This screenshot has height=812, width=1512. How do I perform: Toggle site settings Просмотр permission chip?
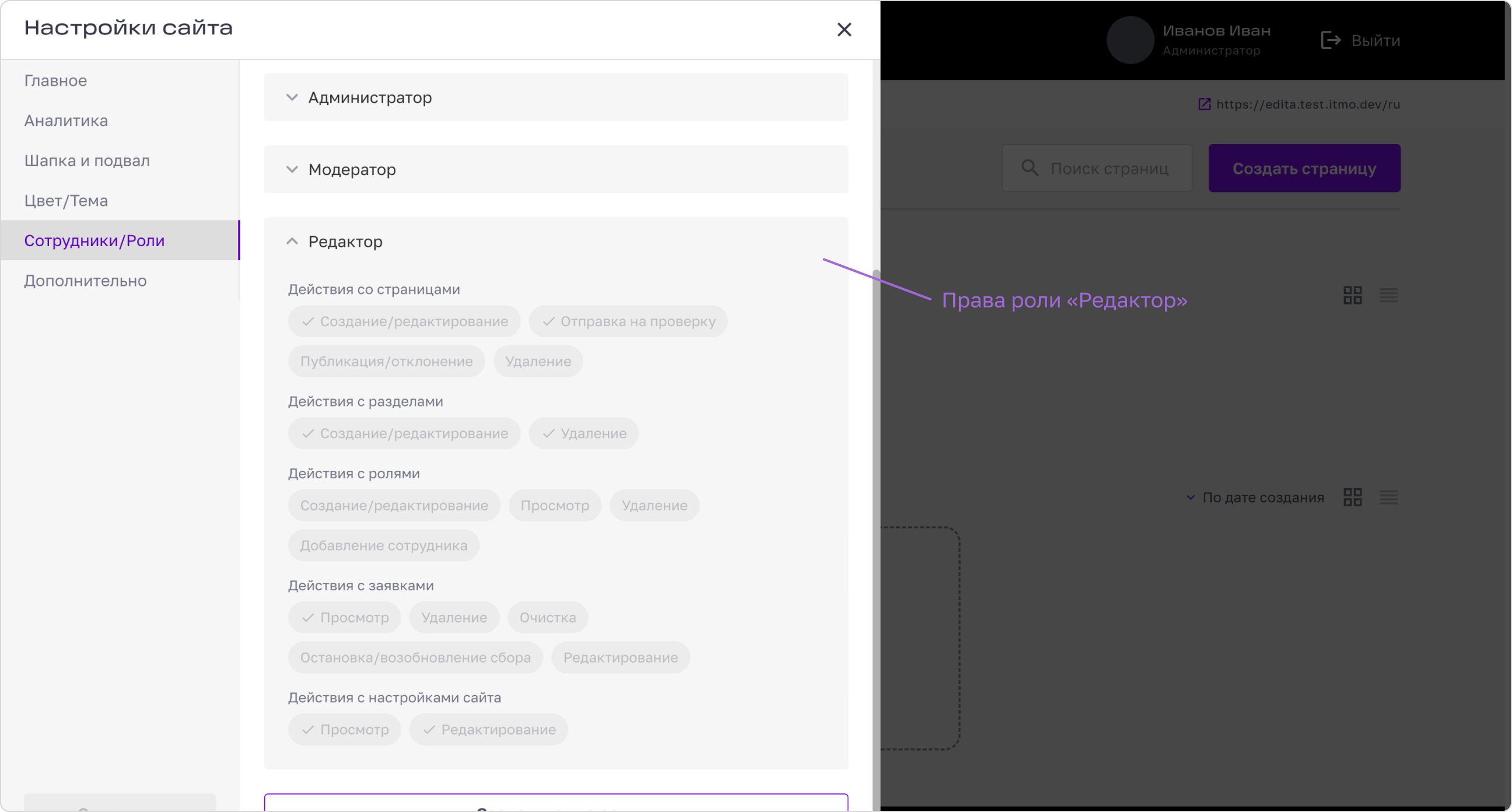(x=344, y=729)
